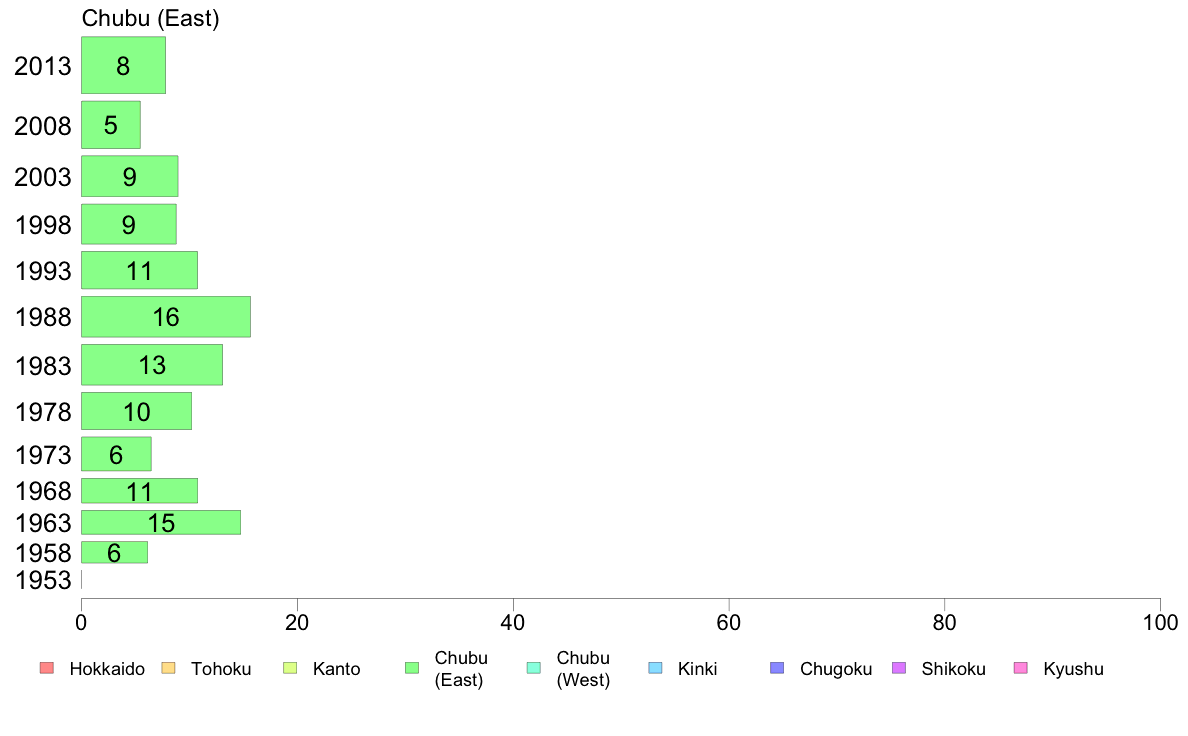Select the 1953 year axis label
Screen dimensions: 1188x736
[x=43, y=580]
